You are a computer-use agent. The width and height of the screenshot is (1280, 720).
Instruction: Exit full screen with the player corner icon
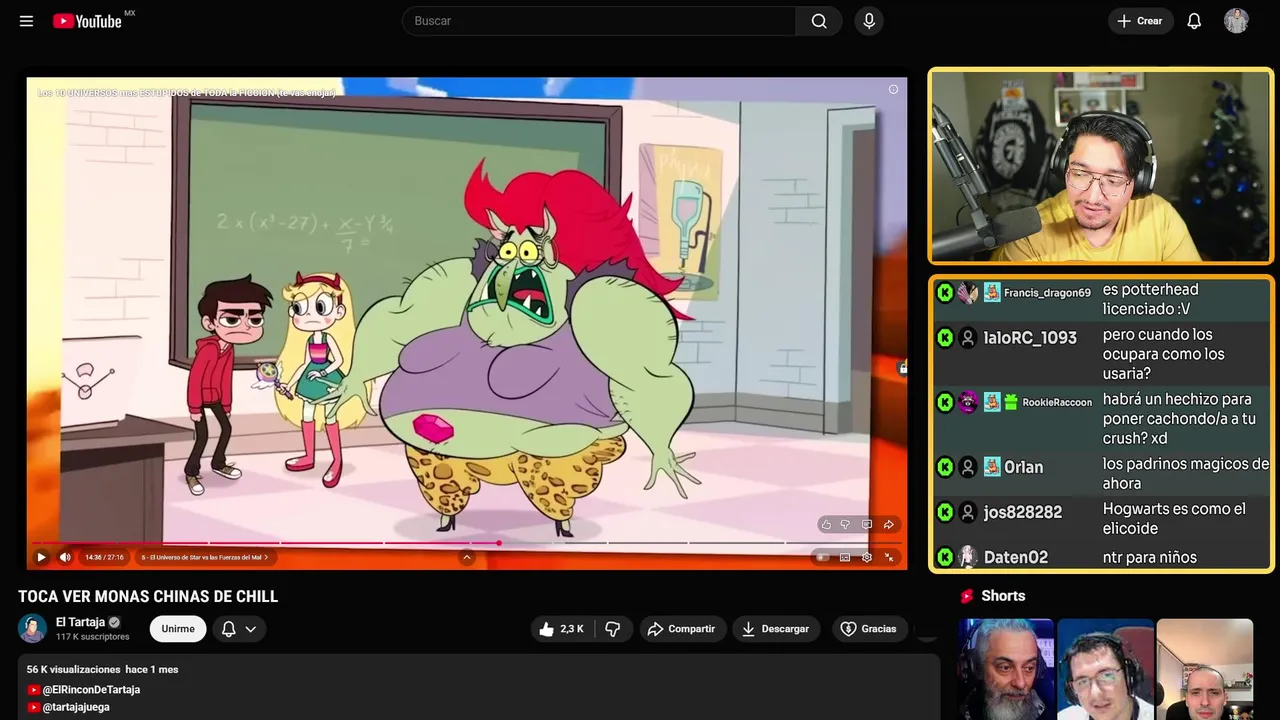pyautogui.click(x=889, y=557)
